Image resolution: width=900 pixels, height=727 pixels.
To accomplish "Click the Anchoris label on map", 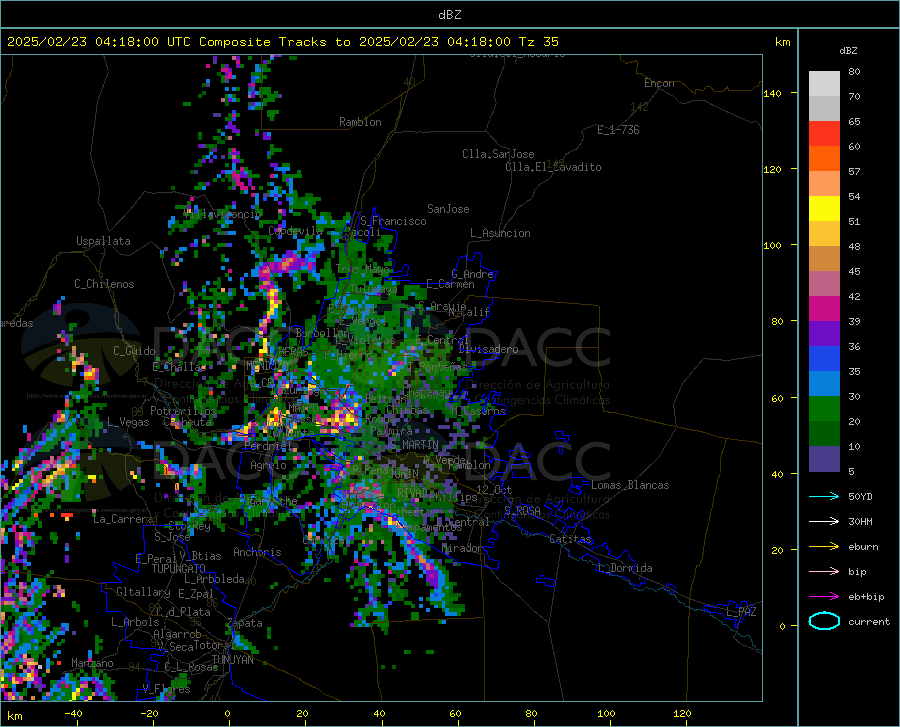I will (257, 552).
